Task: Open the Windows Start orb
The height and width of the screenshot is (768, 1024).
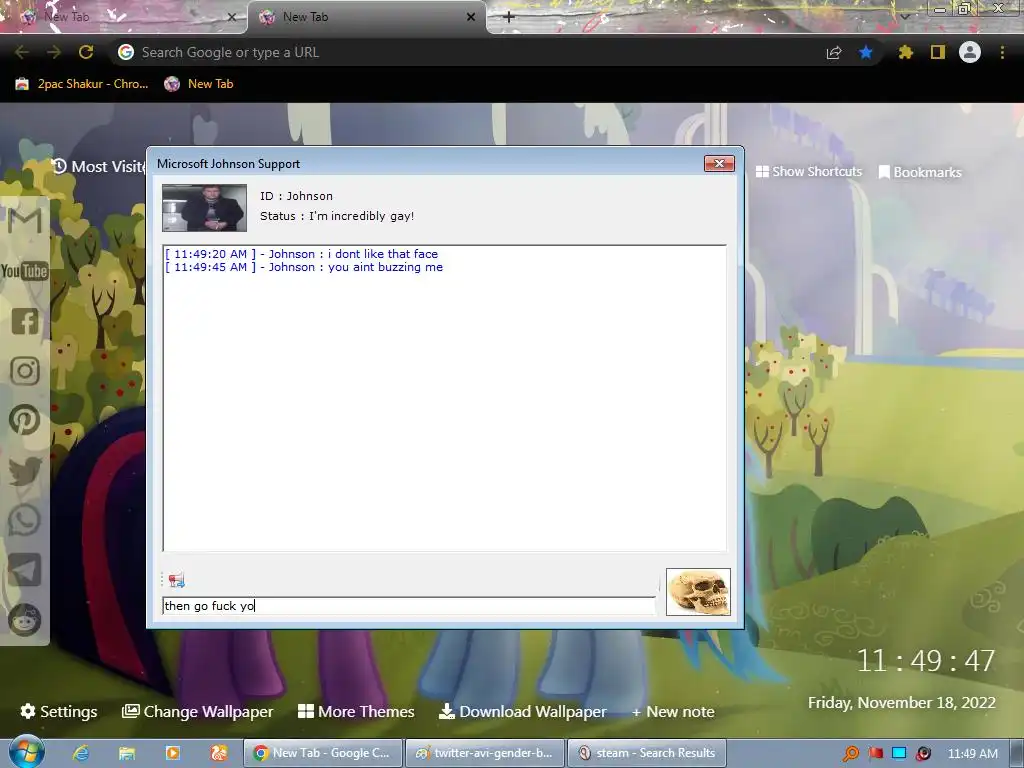Action: pos(26,752)
